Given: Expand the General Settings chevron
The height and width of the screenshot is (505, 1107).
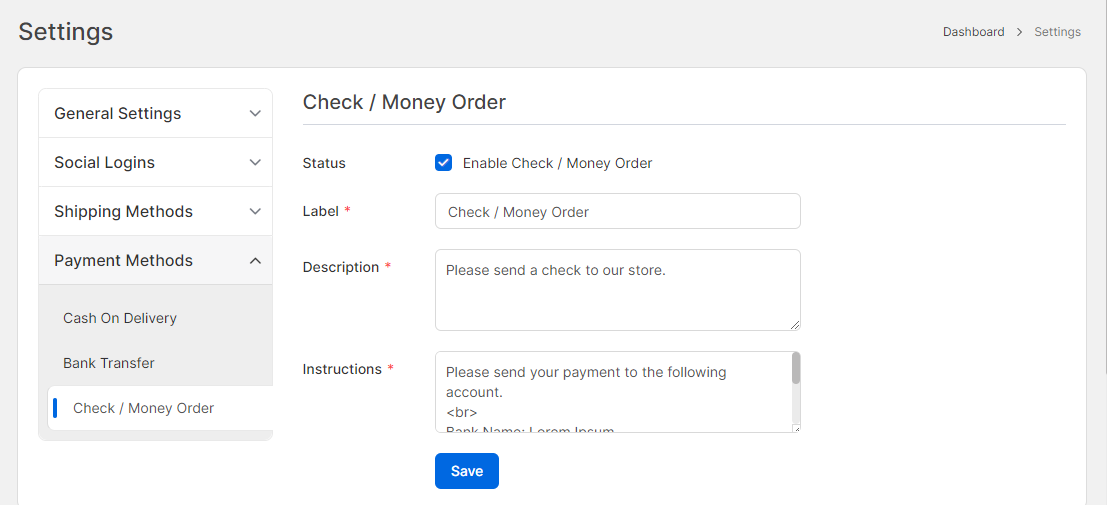Looking at the screenshot, I should point(255,114).
